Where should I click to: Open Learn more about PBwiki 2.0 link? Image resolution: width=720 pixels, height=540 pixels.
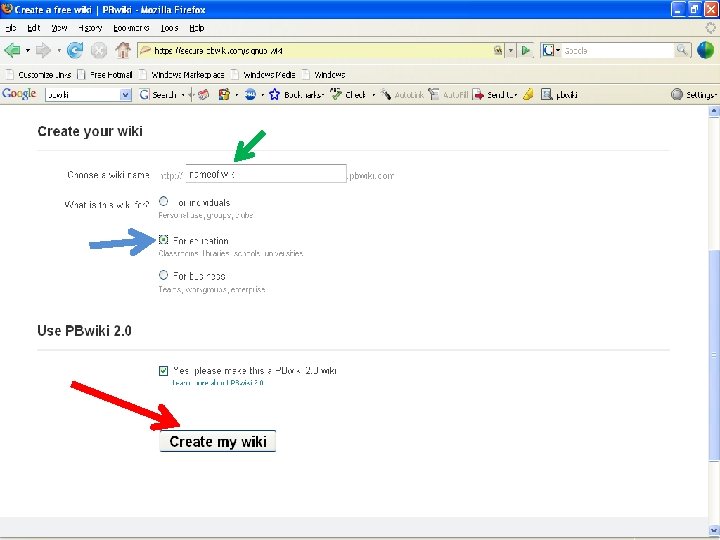[x=218, y=382]
